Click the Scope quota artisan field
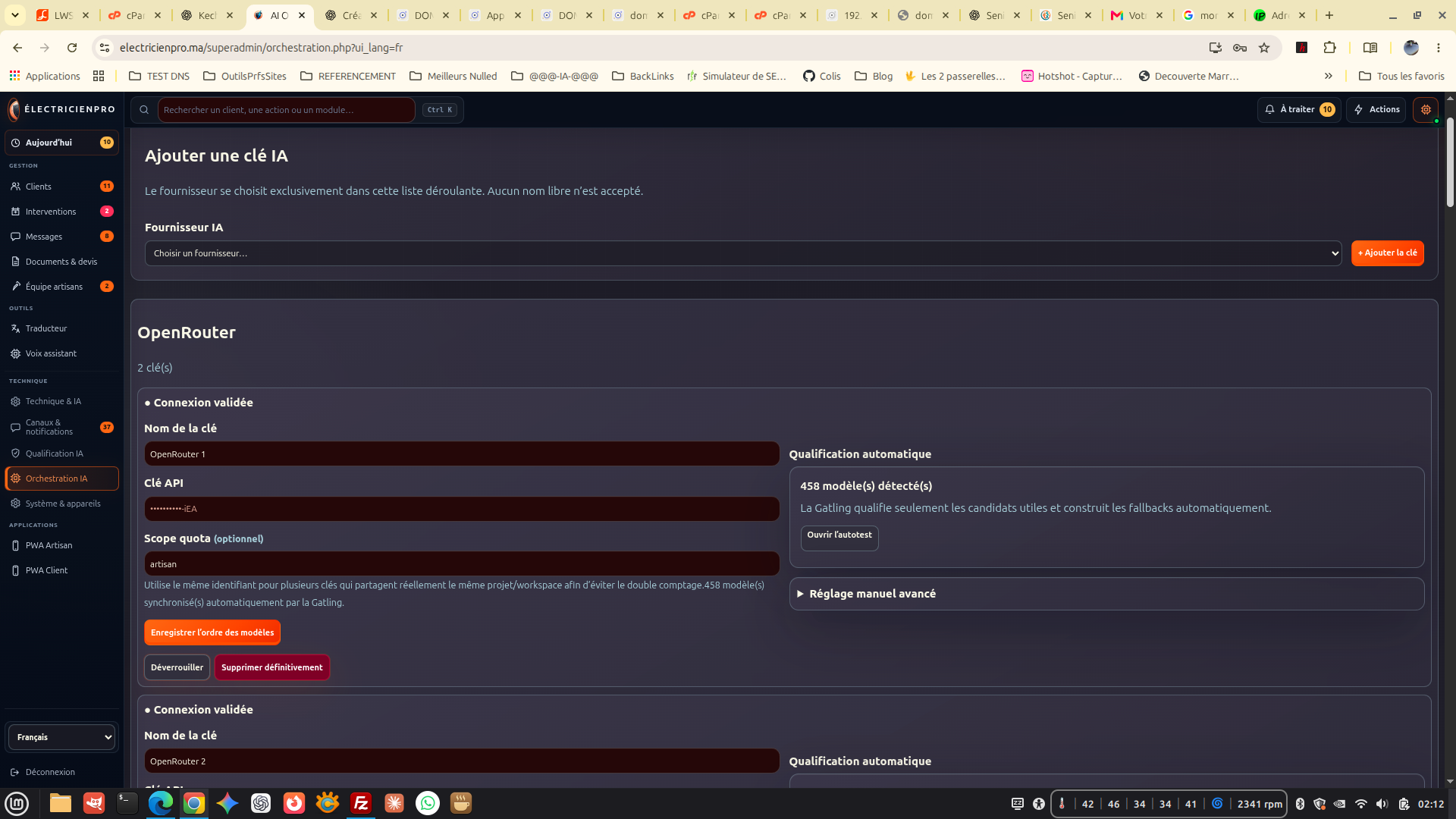 coord(462,564)
